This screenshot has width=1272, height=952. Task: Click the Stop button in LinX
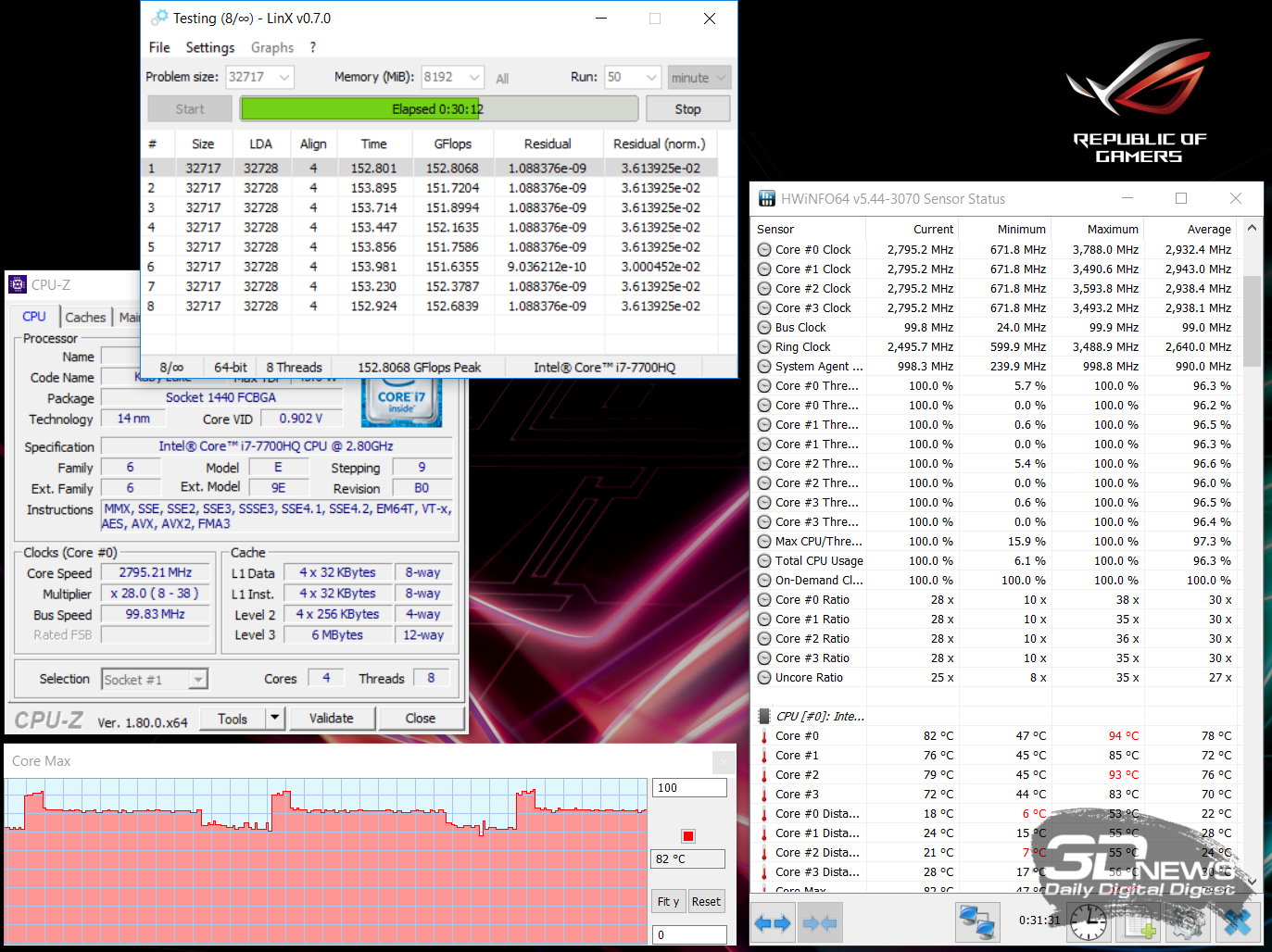pos(687,109)
